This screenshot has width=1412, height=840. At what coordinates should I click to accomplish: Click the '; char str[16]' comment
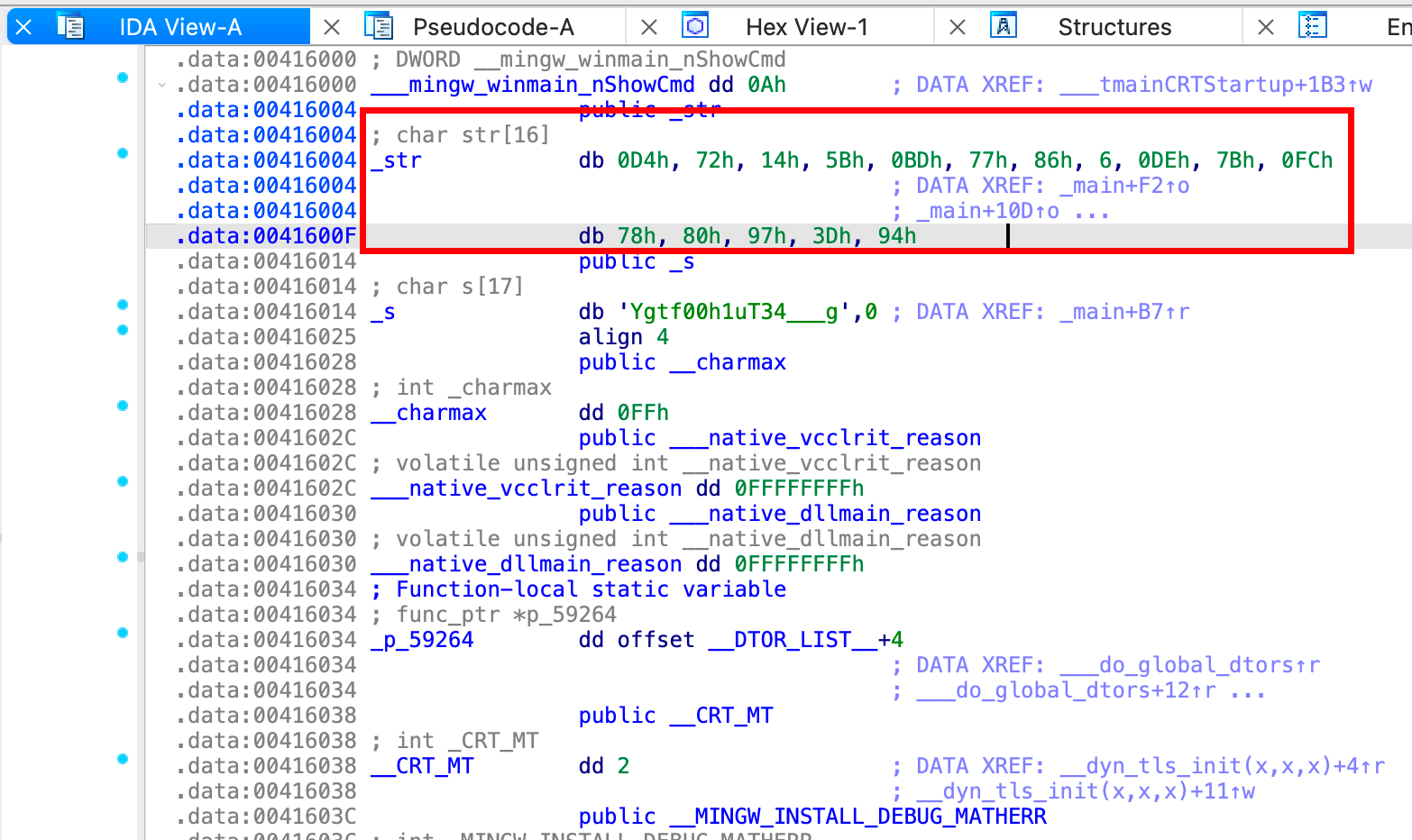[x=460, y=135]
